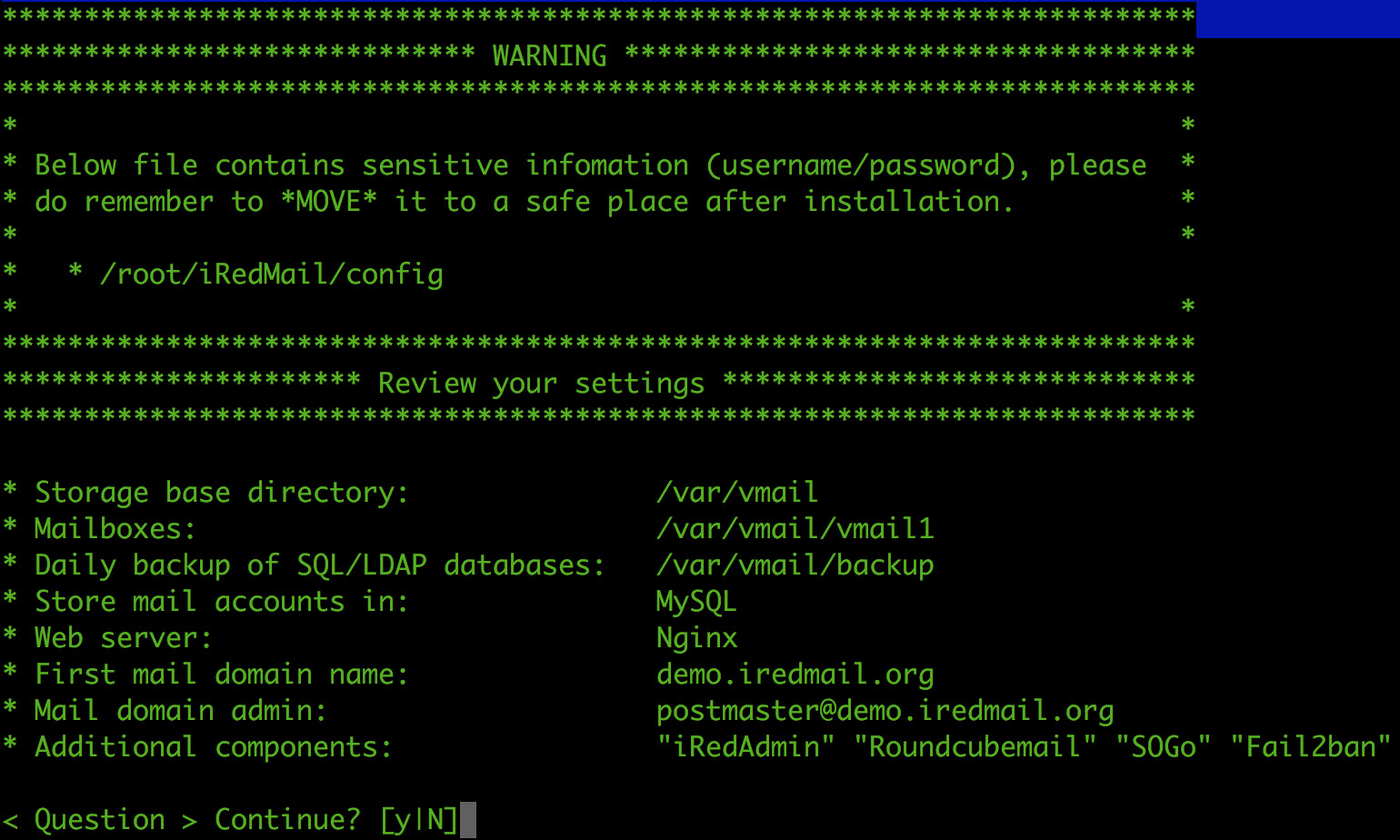Click the "Additional components:" label
Image resolution: width=1400 pixels, height=840 pixels.
214,747
